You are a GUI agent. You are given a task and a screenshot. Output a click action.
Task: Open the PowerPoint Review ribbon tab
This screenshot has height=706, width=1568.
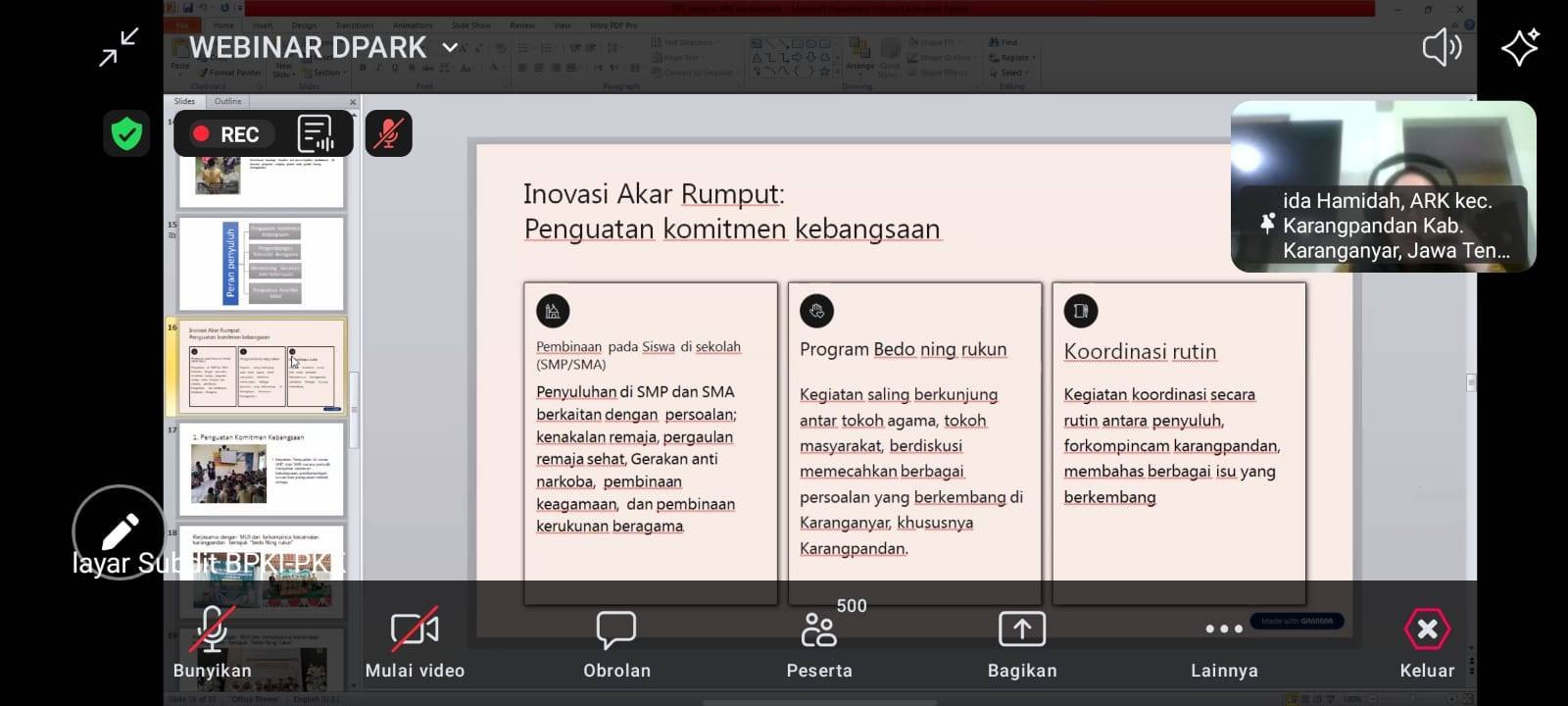click(x=522, y=25)
